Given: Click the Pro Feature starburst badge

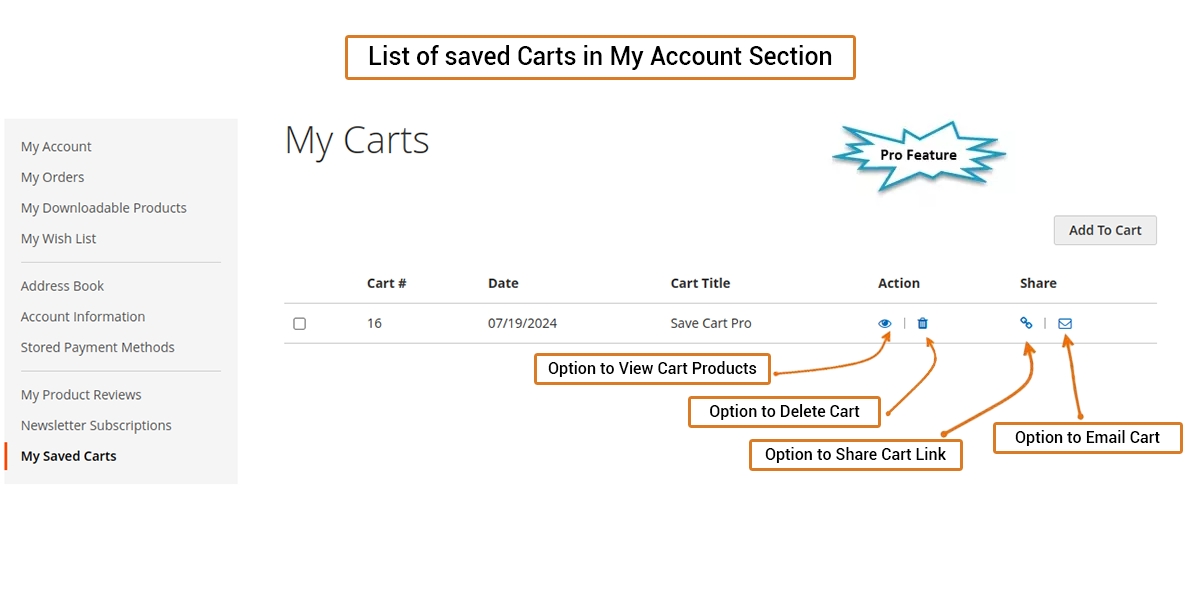Looking at the screenshot, I should pos(918,156).
